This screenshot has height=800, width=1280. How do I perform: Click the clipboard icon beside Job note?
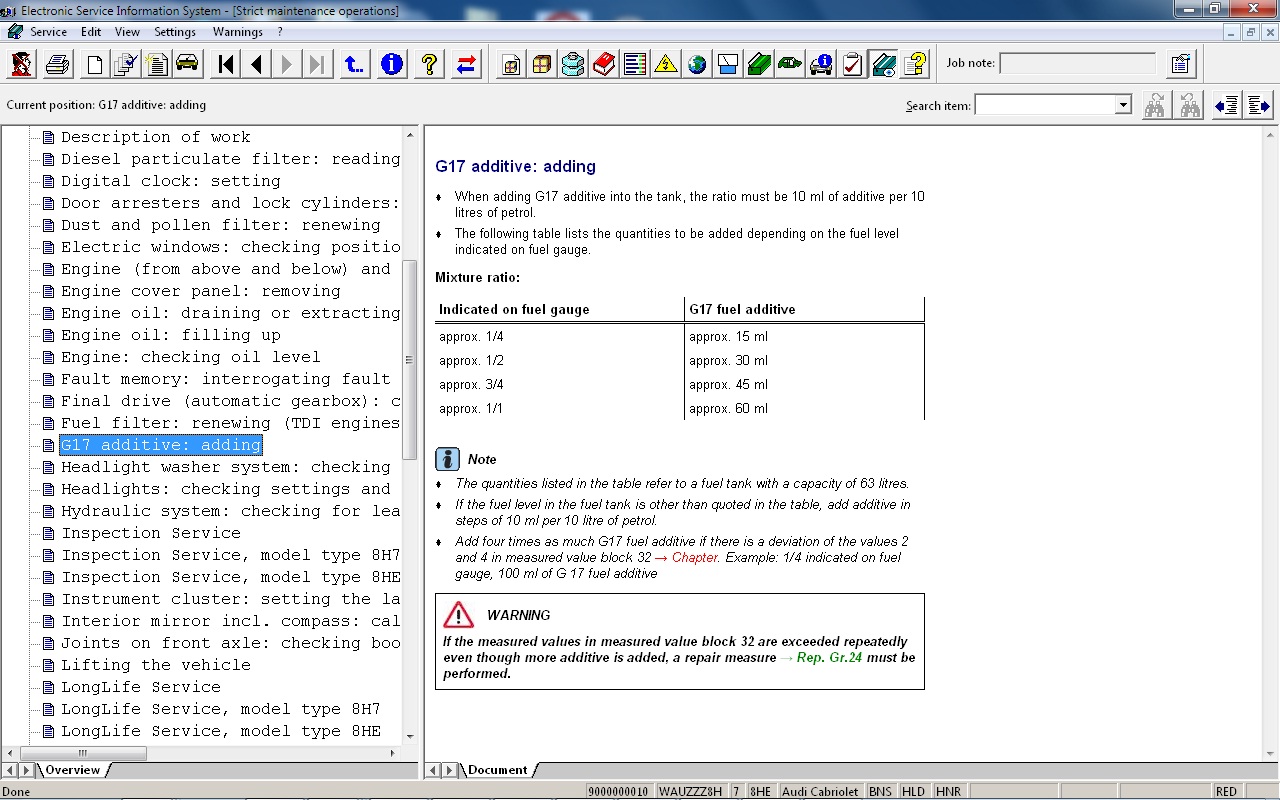tap(1180, 65)
